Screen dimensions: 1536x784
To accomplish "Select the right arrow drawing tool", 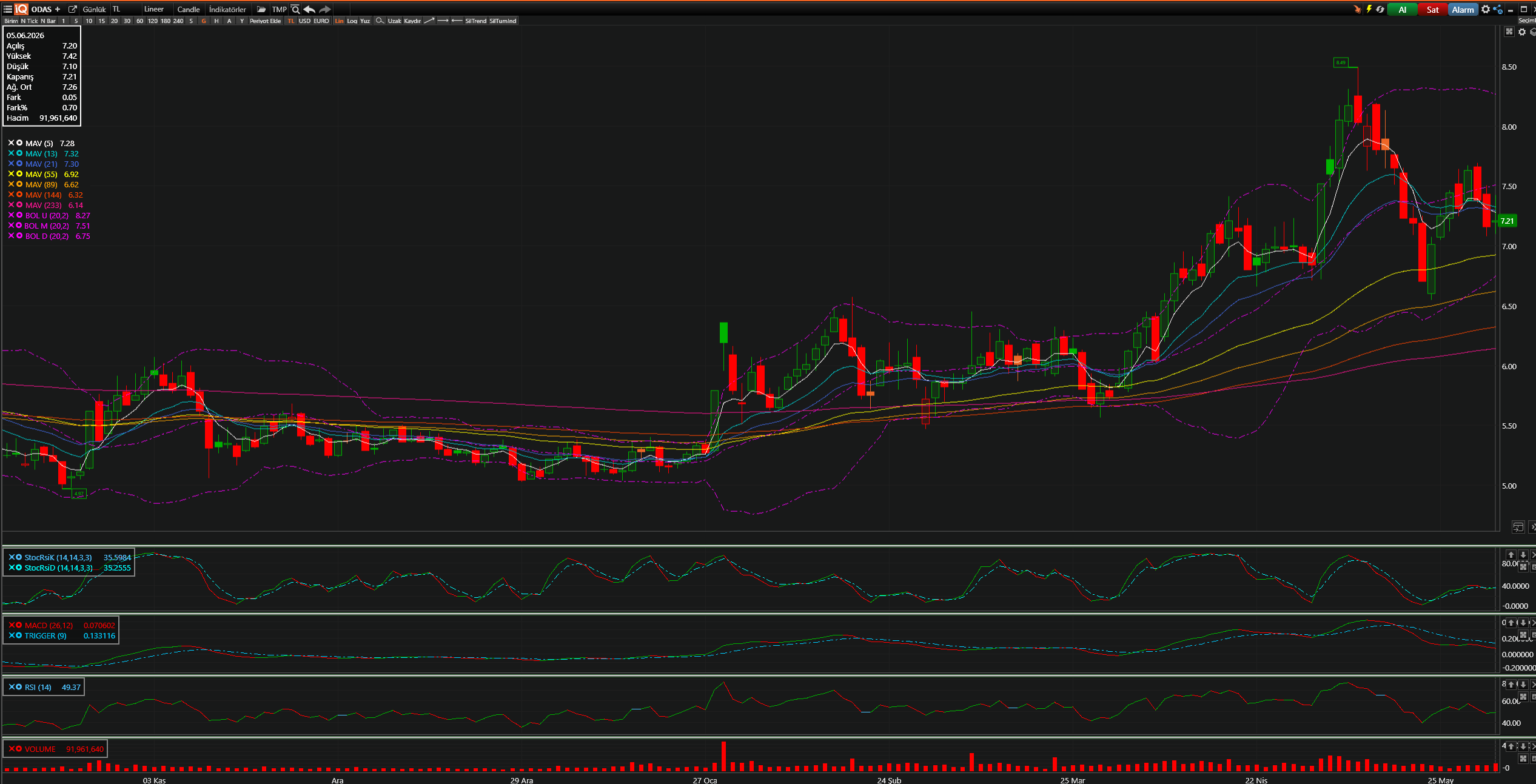I will 443,21.
